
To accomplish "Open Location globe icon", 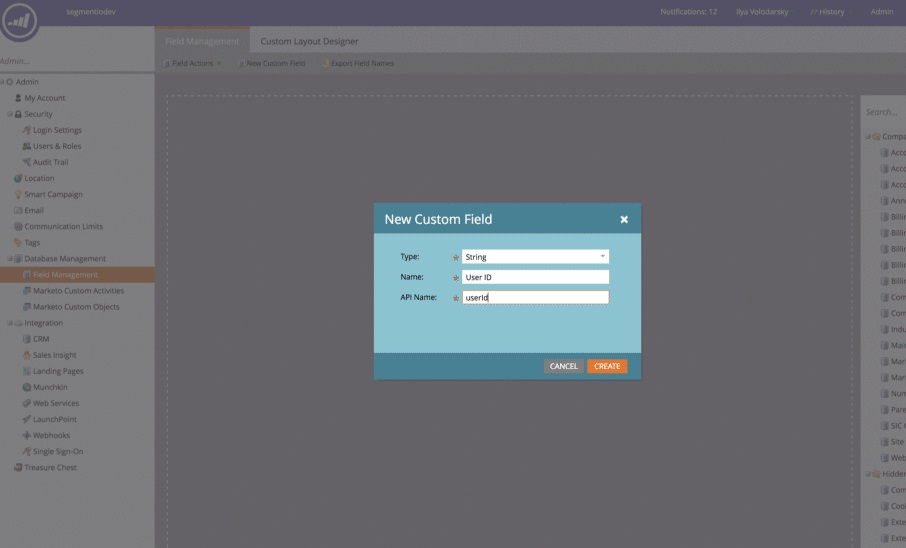I will 18,178.
